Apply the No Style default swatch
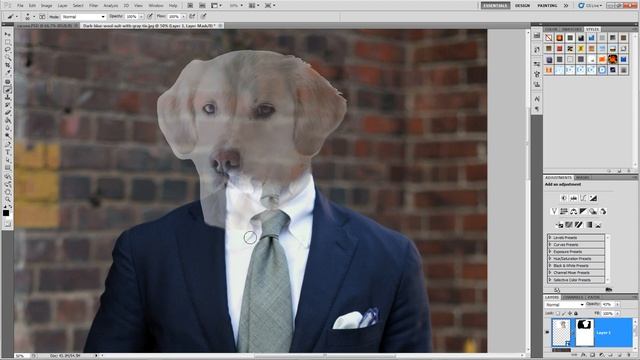The height and width of the screenshot is (360, 640). 549,38
